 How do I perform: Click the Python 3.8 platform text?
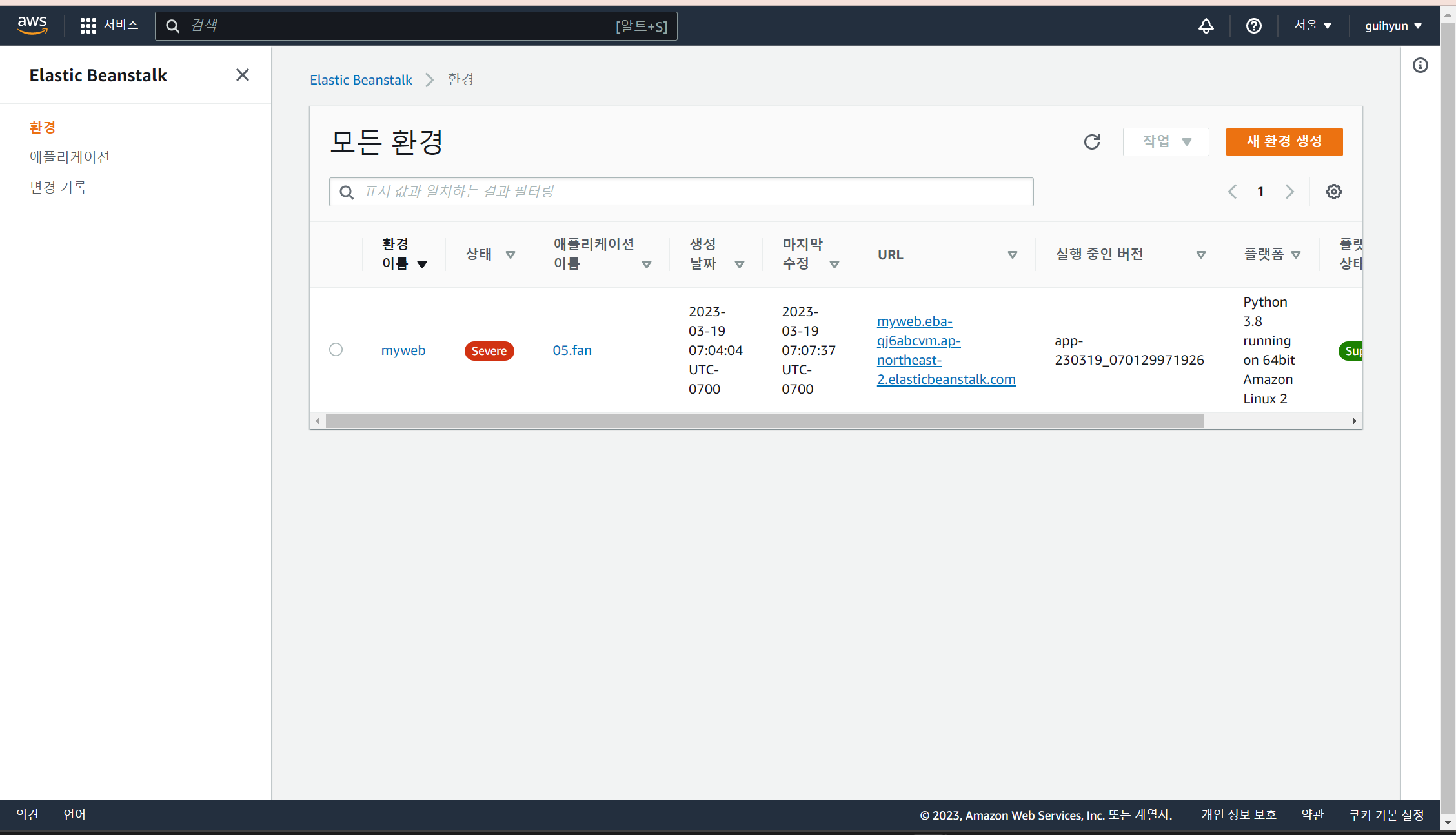[1269, 350]
